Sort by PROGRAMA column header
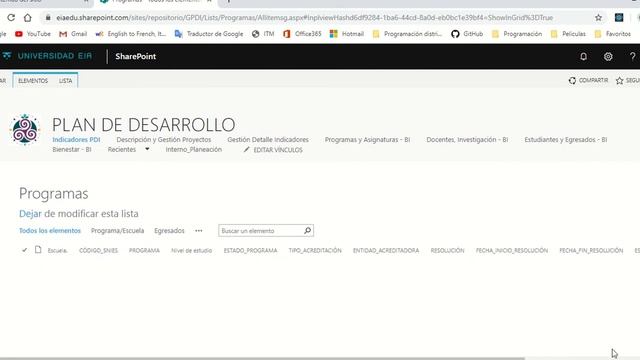640x360 pixels. 144,251
